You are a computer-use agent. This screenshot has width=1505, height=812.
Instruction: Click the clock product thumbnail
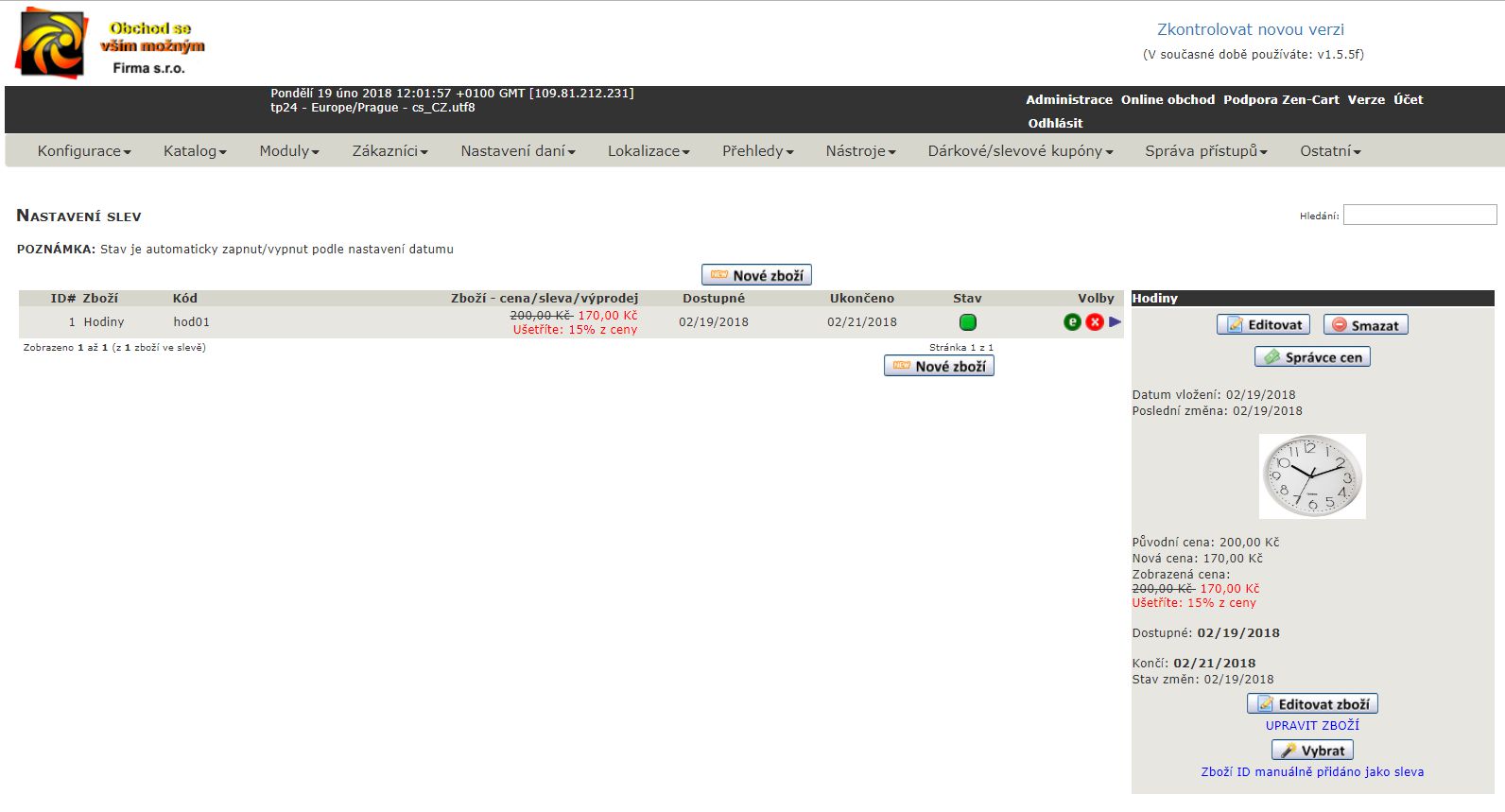point(1312,475)
